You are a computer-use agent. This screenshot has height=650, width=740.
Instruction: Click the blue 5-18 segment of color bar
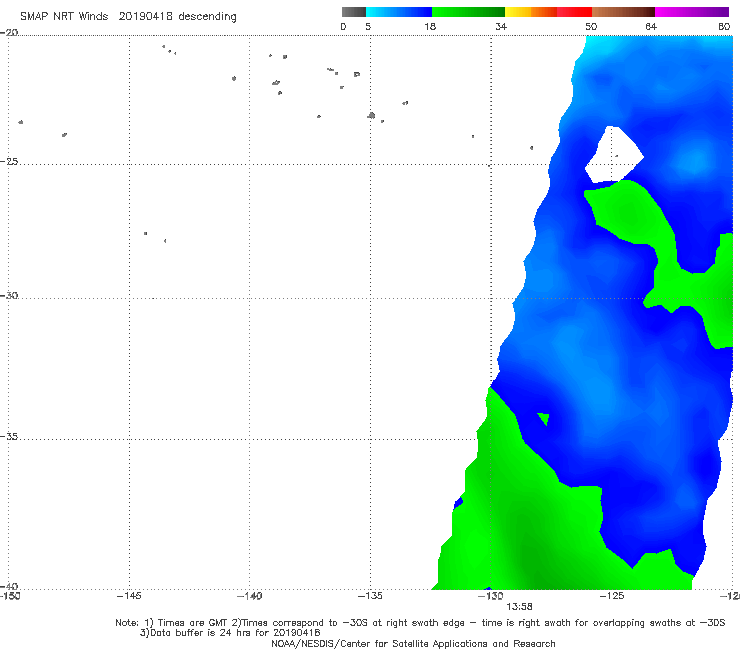399,12
